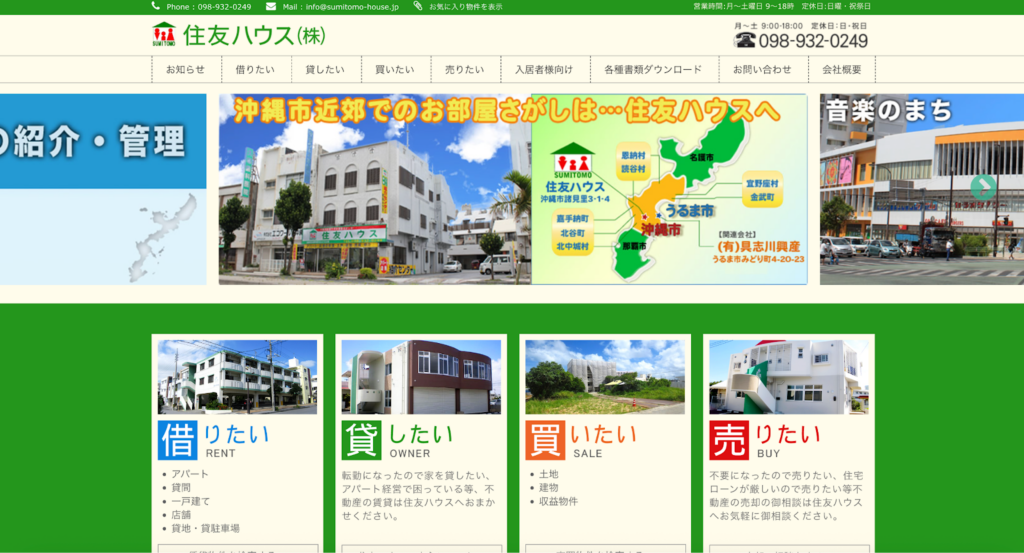Click the 住友ハウス(株) site title
This screenshot has width=1024, height=553.
click(254, 35)
